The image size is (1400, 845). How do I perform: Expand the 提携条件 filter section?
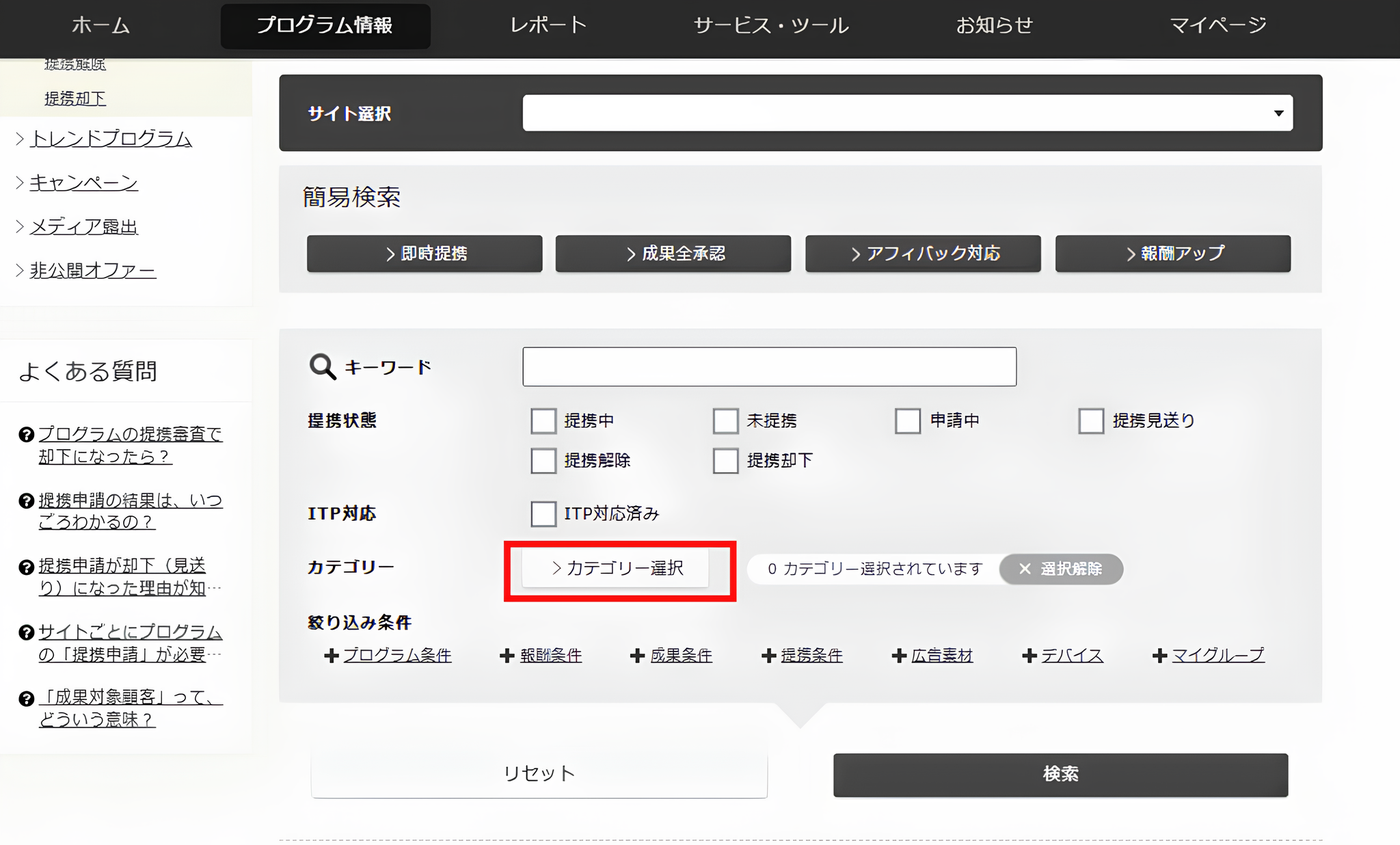tap(766, 655)
